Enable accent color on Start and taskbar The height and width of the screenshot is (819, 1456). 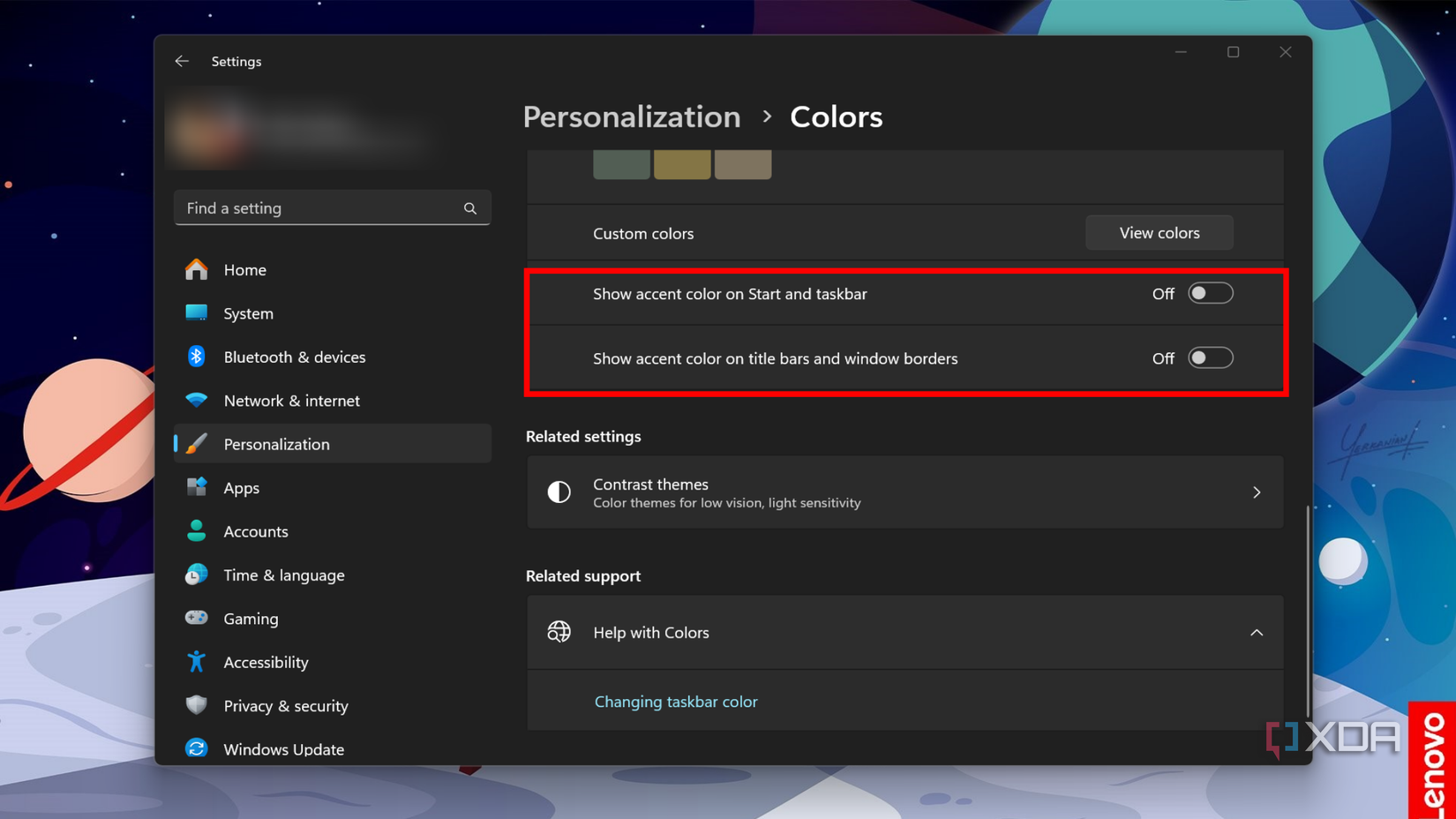[1210, 294]
